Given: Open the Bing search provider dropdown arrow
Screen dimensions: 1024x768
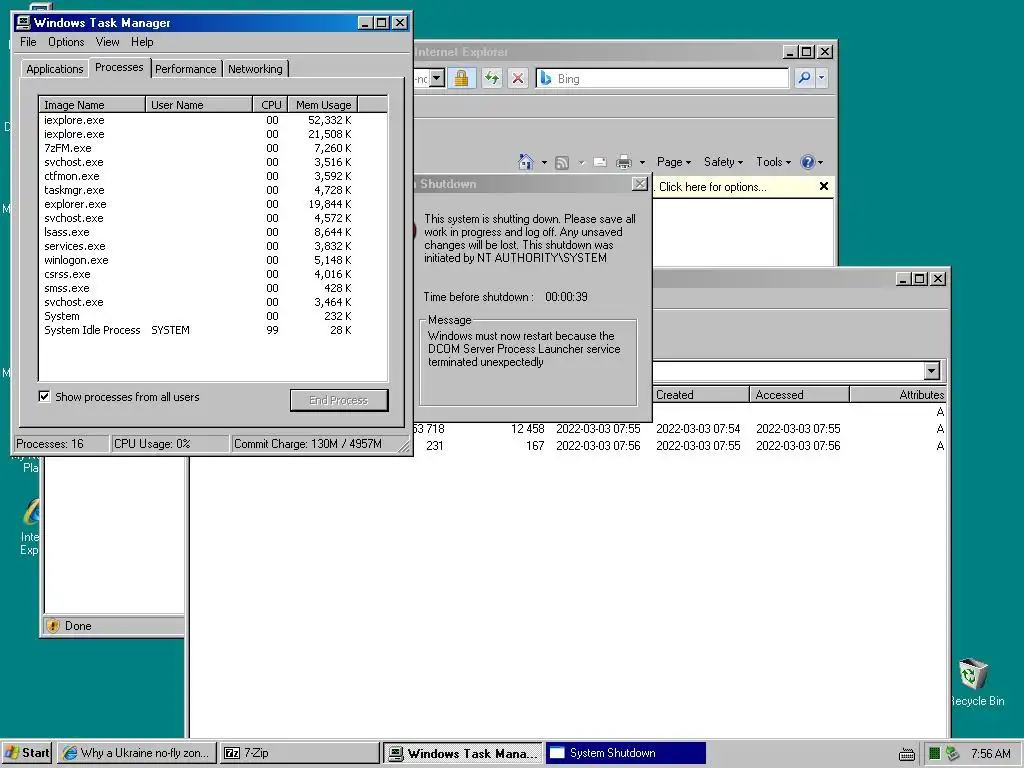Looking at the screenshot, I should point(822,78).
